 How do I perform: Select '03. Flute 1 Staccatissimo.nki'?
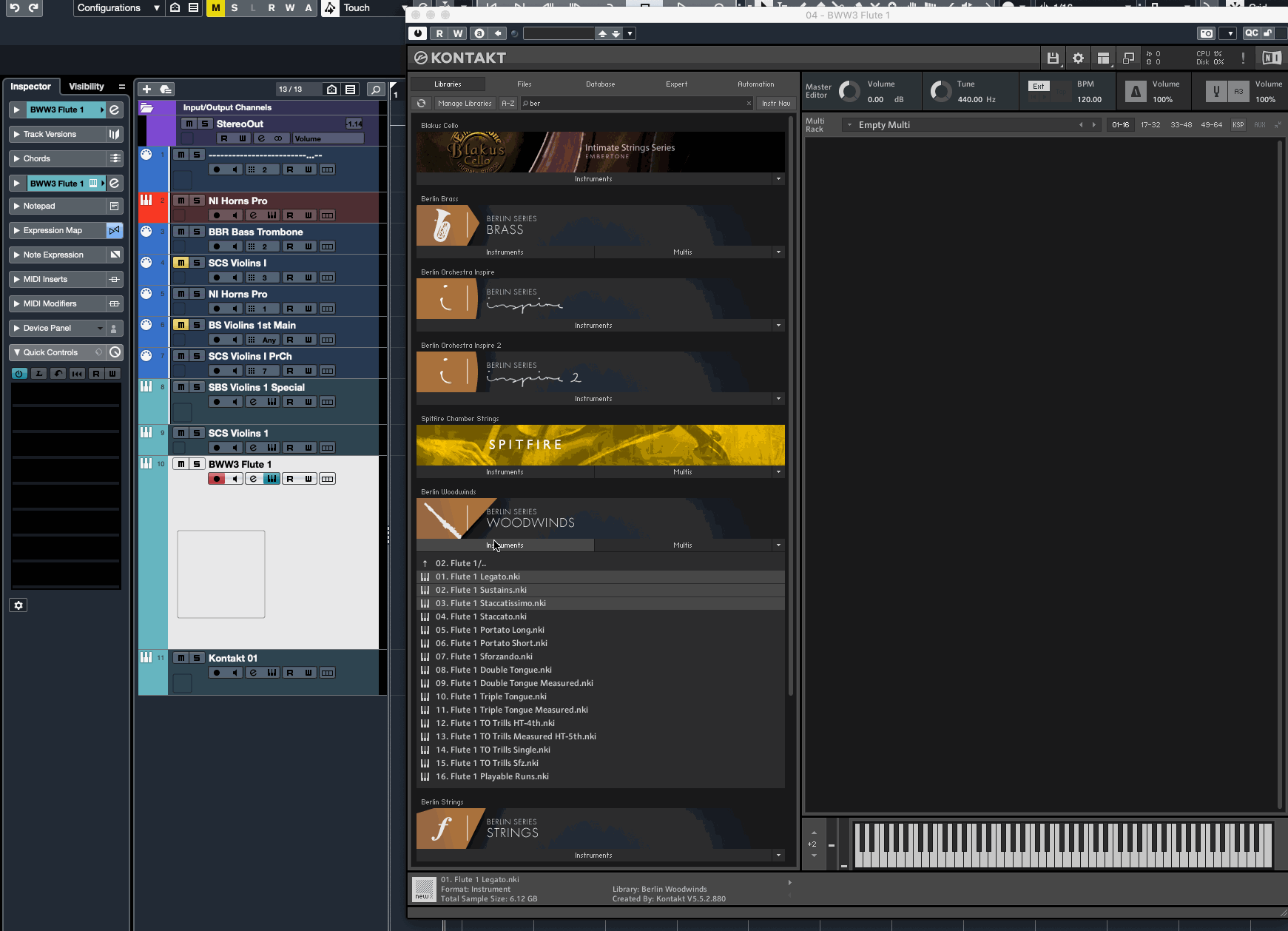point(601,603)
